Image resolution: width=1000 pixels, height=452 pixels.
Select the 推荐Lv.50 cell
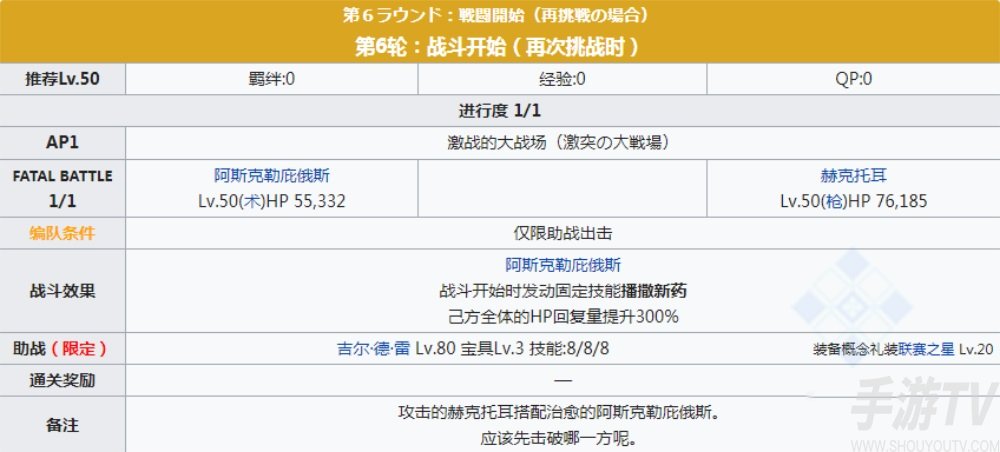point(62,79)
